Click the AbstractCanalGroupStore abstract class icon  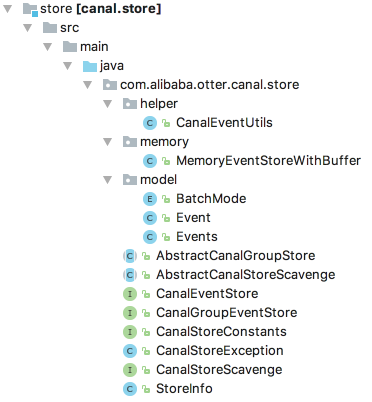click(x=130, y=256)
